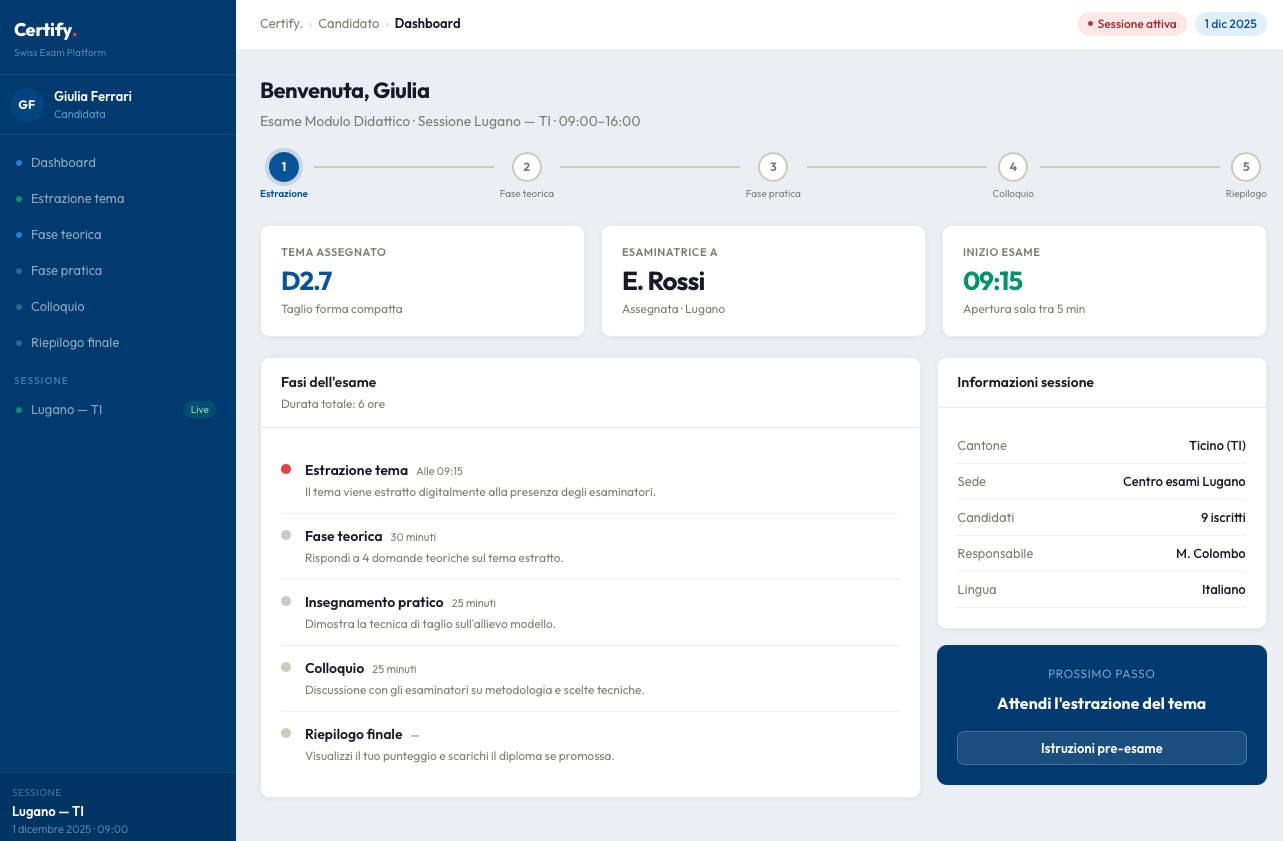
Task: Click the Certify logo in sidebar
Action: pos(45,30)
